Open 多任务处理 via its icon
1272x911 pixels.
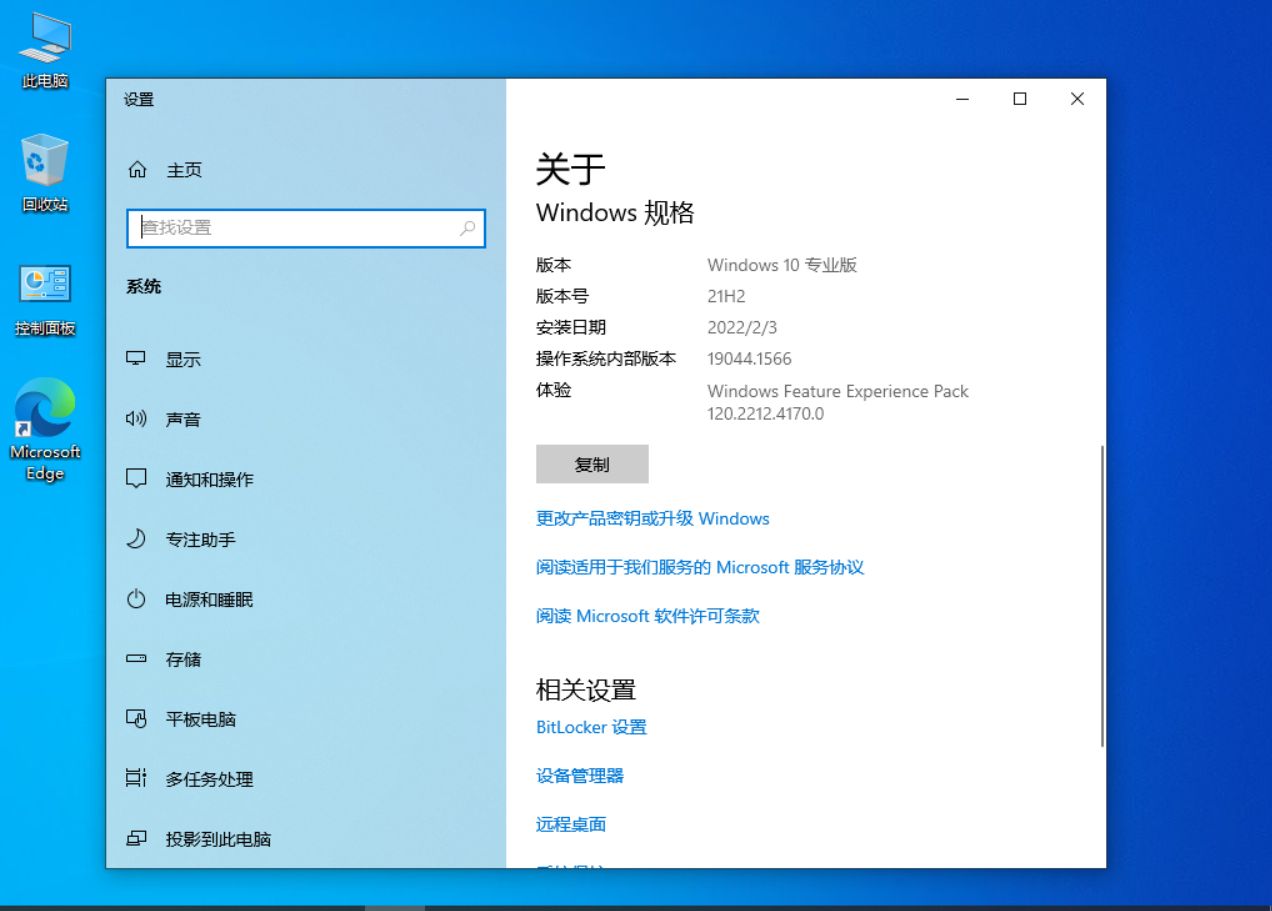(136, 779)
